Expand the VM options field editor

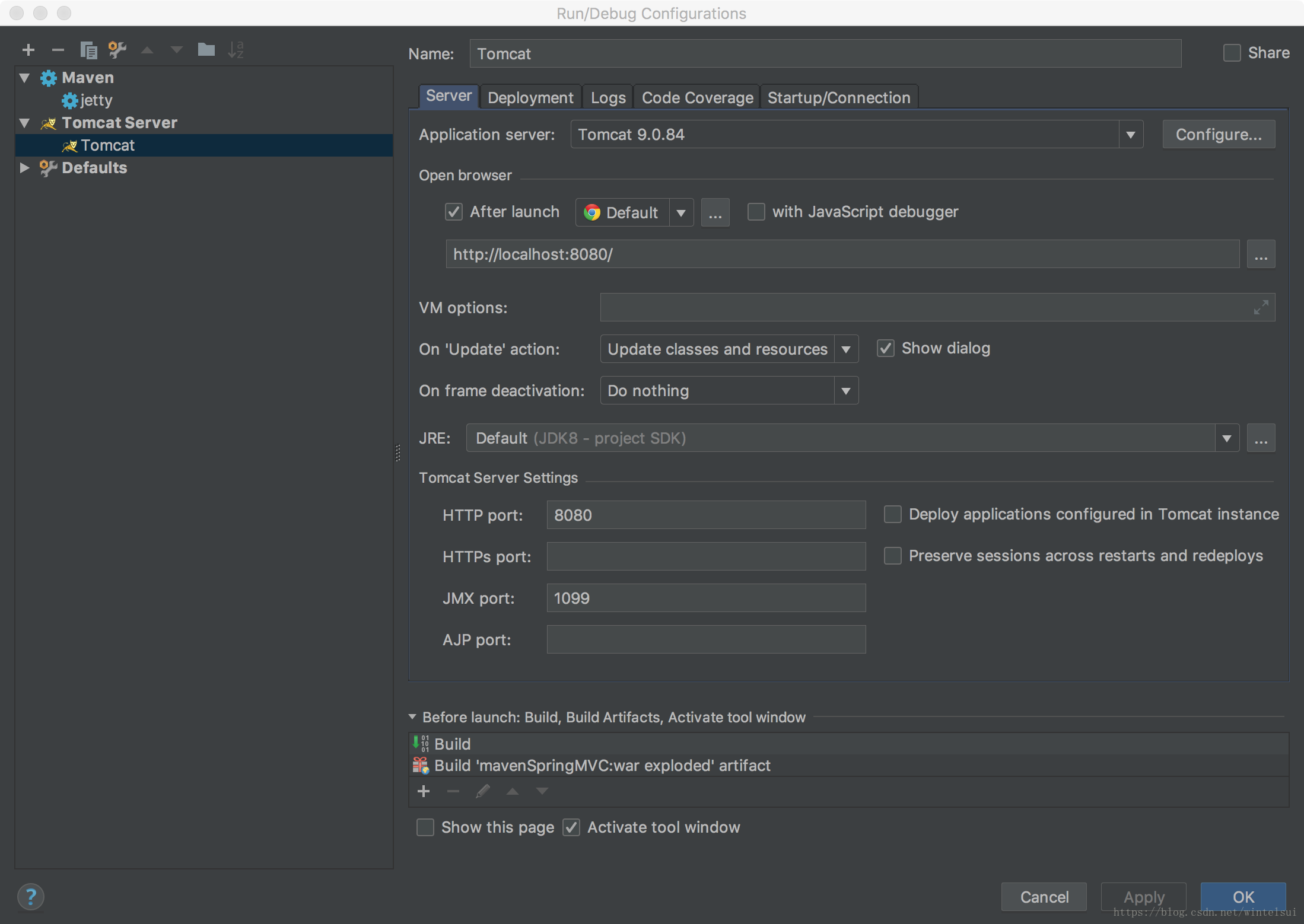coord(1261,307)
